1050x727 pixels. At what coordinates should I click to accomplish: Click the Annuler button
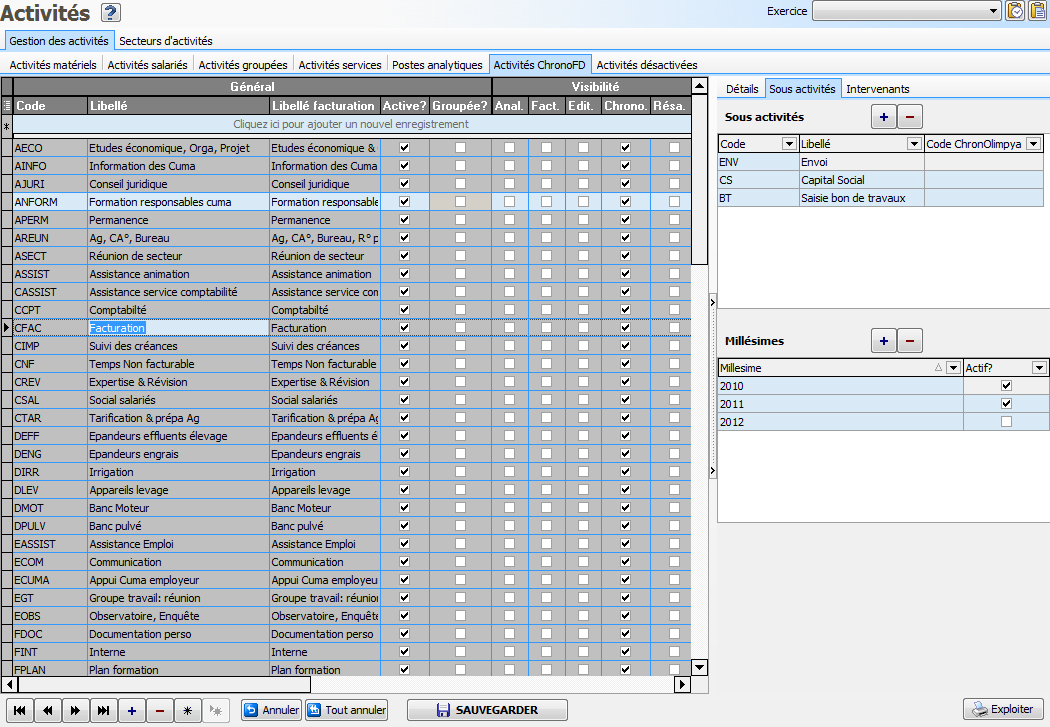click(271, 710)
